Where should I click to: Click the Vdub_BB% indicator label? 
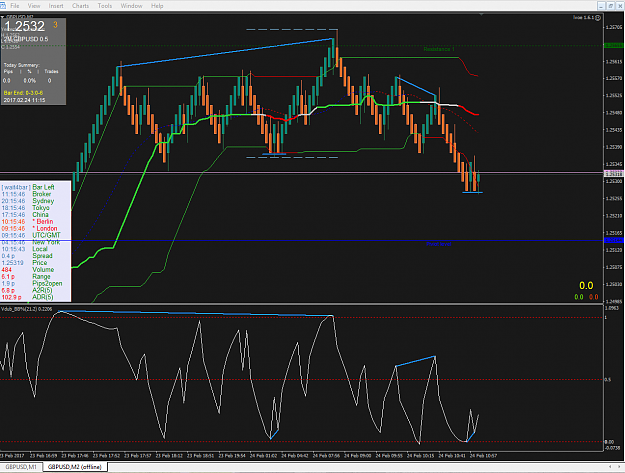click(27, 309)
